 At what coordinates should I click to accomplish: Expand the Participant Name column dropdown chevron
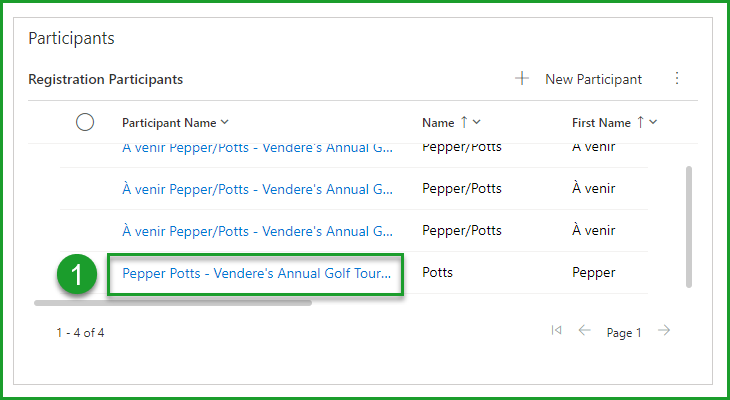point(225,122)
